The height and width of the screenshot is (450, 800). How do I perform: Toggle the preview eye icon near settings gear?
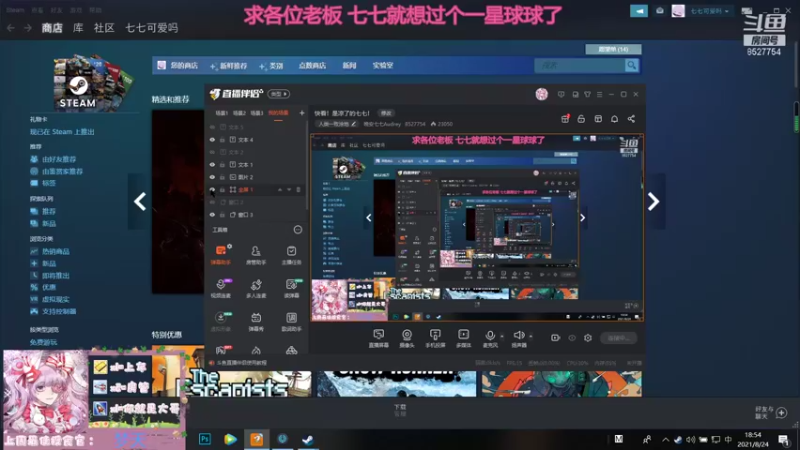click(x=572, y=338)
